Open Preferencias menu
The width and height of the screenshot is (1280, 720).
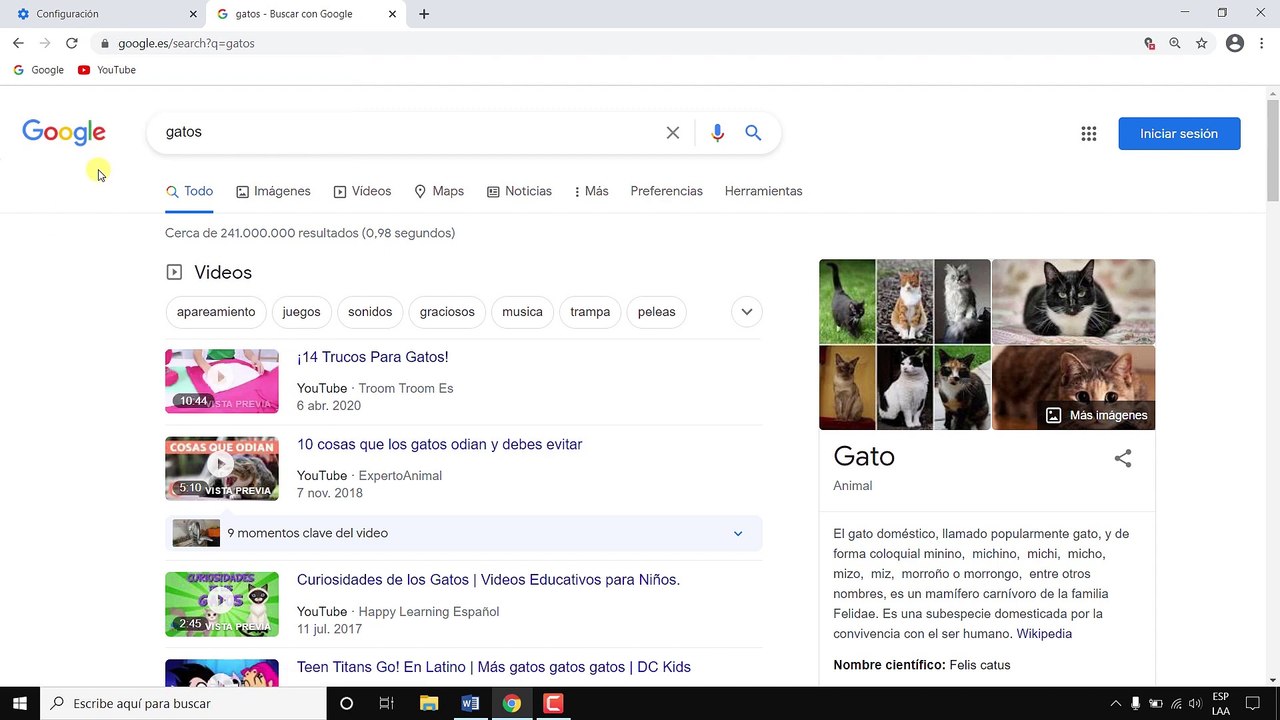666,191
